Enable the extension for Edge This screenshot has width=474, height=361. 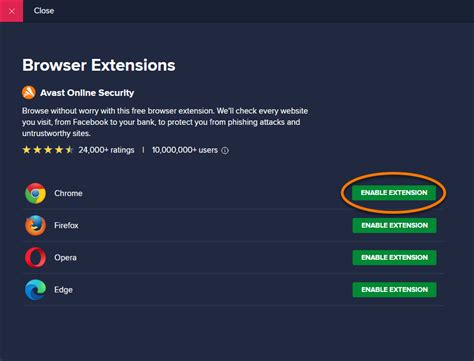click(x=394, y=289)
